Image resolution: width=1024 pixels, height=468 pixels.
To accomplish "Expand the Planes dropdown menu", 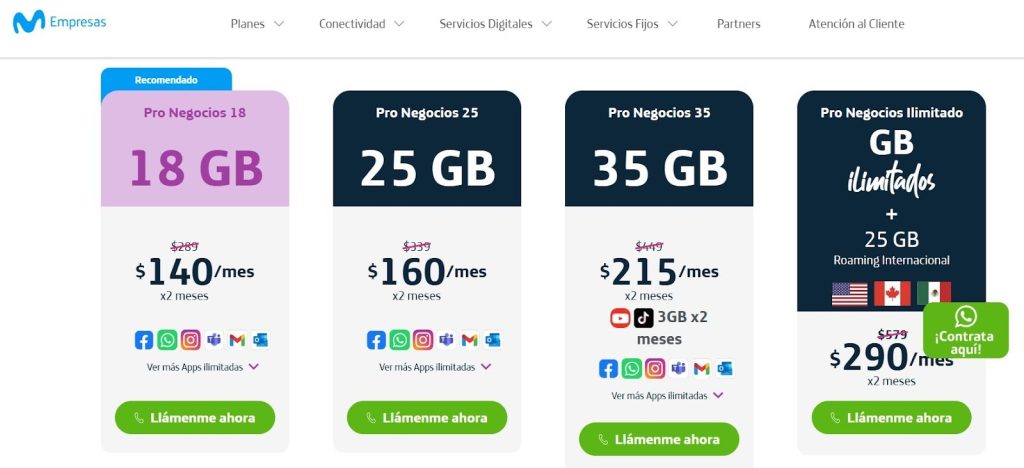I will (257, 24).
